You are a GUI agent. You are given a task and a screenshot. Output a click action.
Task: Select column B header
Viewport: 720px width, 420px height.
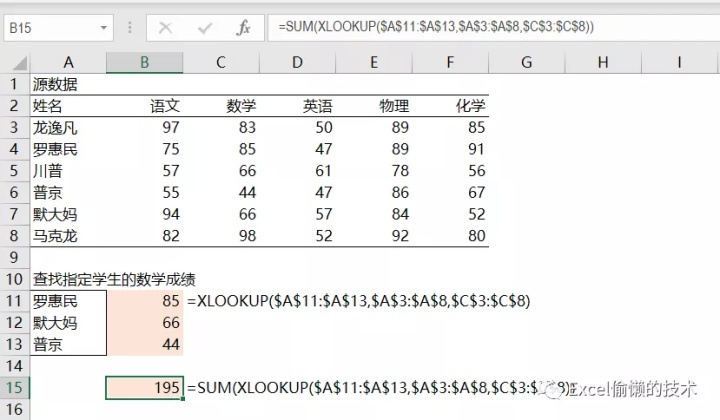point(145,62)
